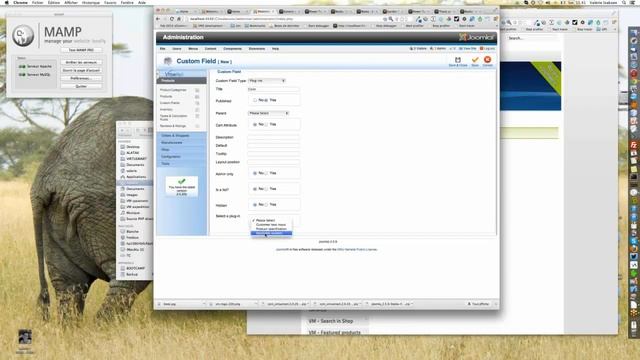Screen dimensions: 640x360
Task: Click the red Cancel icon
Action: 487,60
